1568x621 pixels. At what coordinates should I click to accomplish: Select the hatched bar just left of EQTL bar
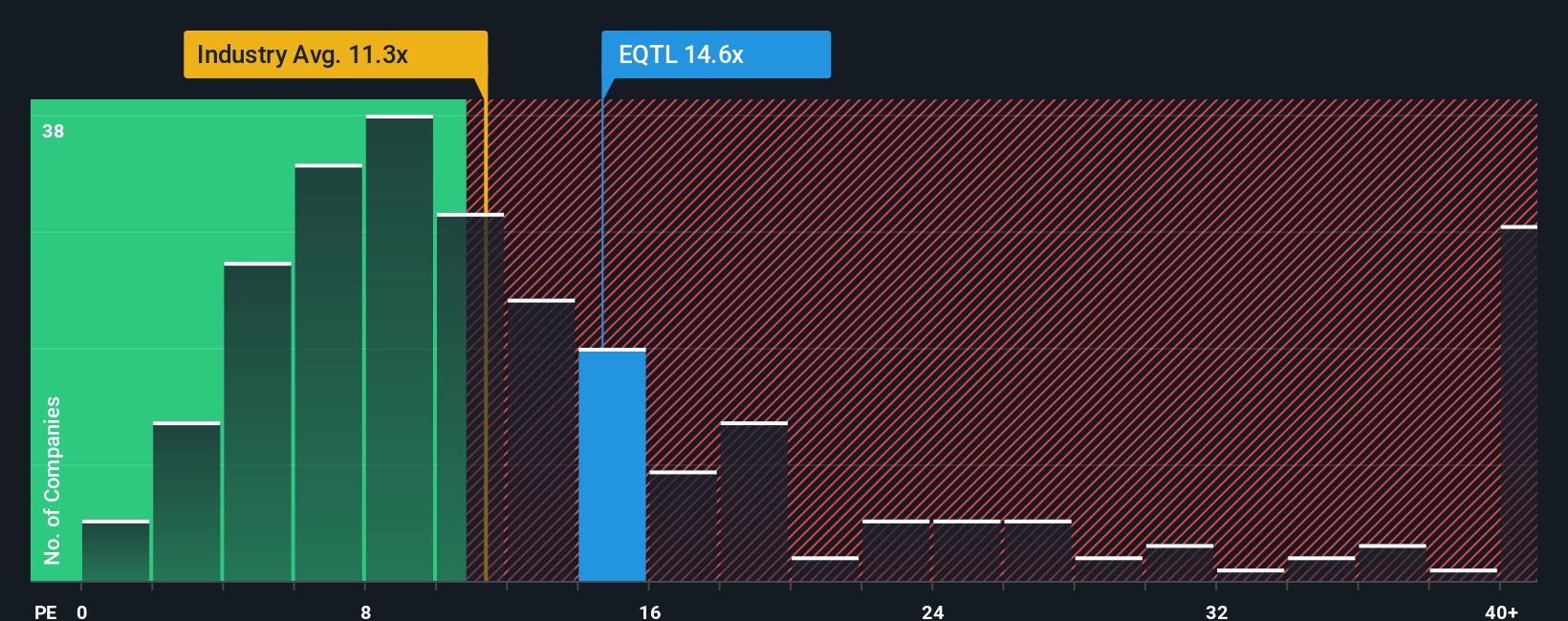coord(541,439)
